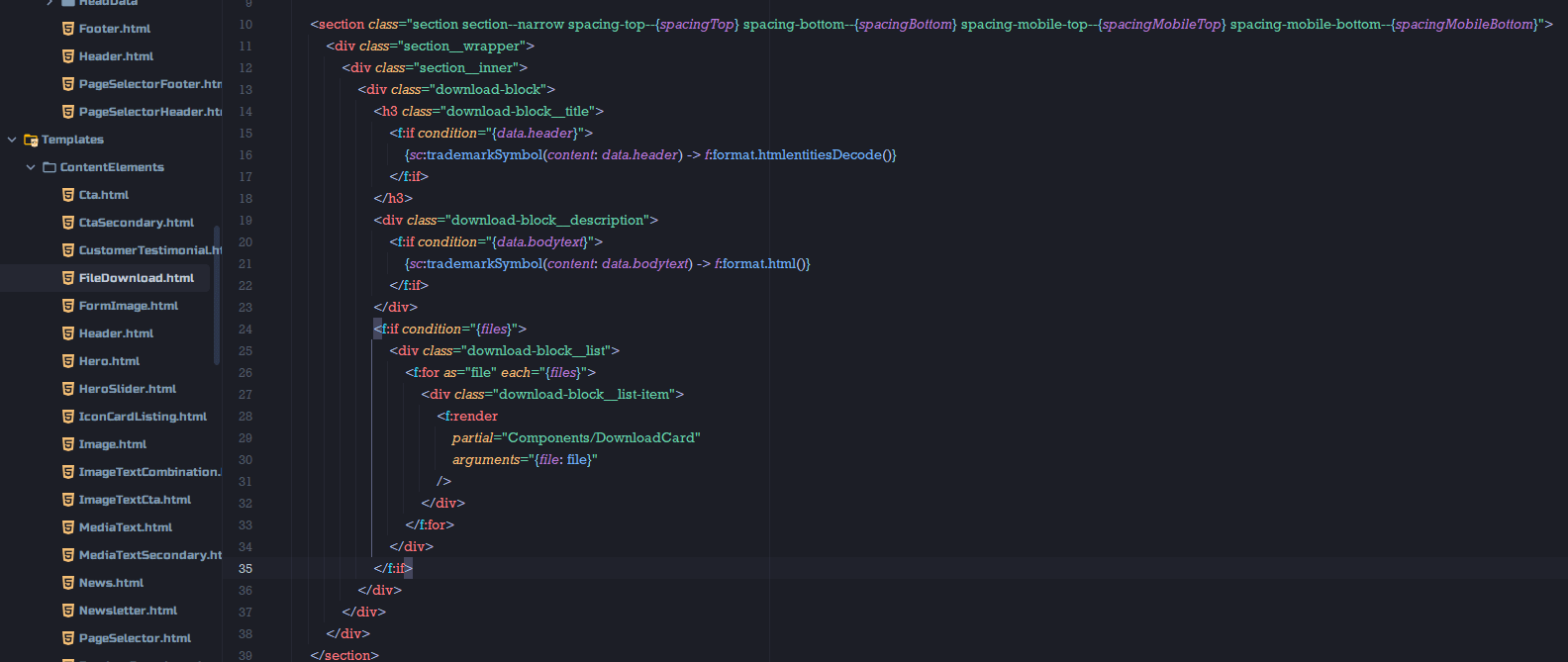Screen dimensions: 1568x662
Task: Click the FormImage.html file icon
Action: click(68, 306)
